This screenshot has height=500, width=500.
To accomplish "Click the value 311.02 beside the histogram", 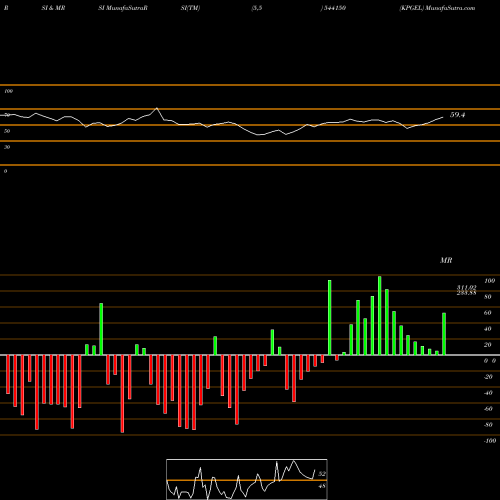I will pyautogui.click(x=466, y=287).
